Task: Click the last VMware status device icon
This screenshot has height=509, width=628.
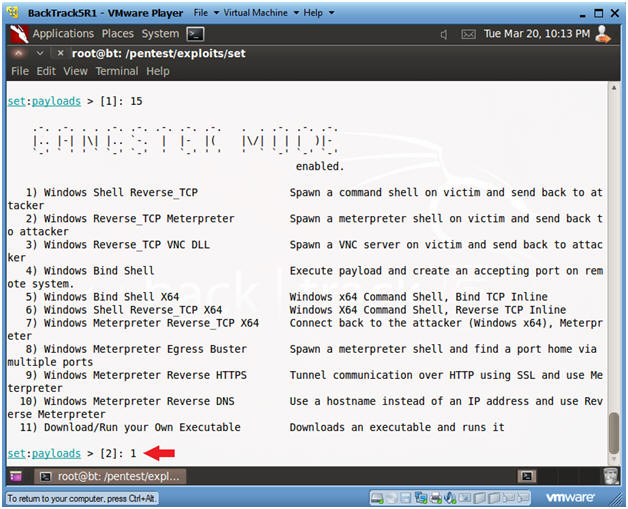Action: [522, 498]
